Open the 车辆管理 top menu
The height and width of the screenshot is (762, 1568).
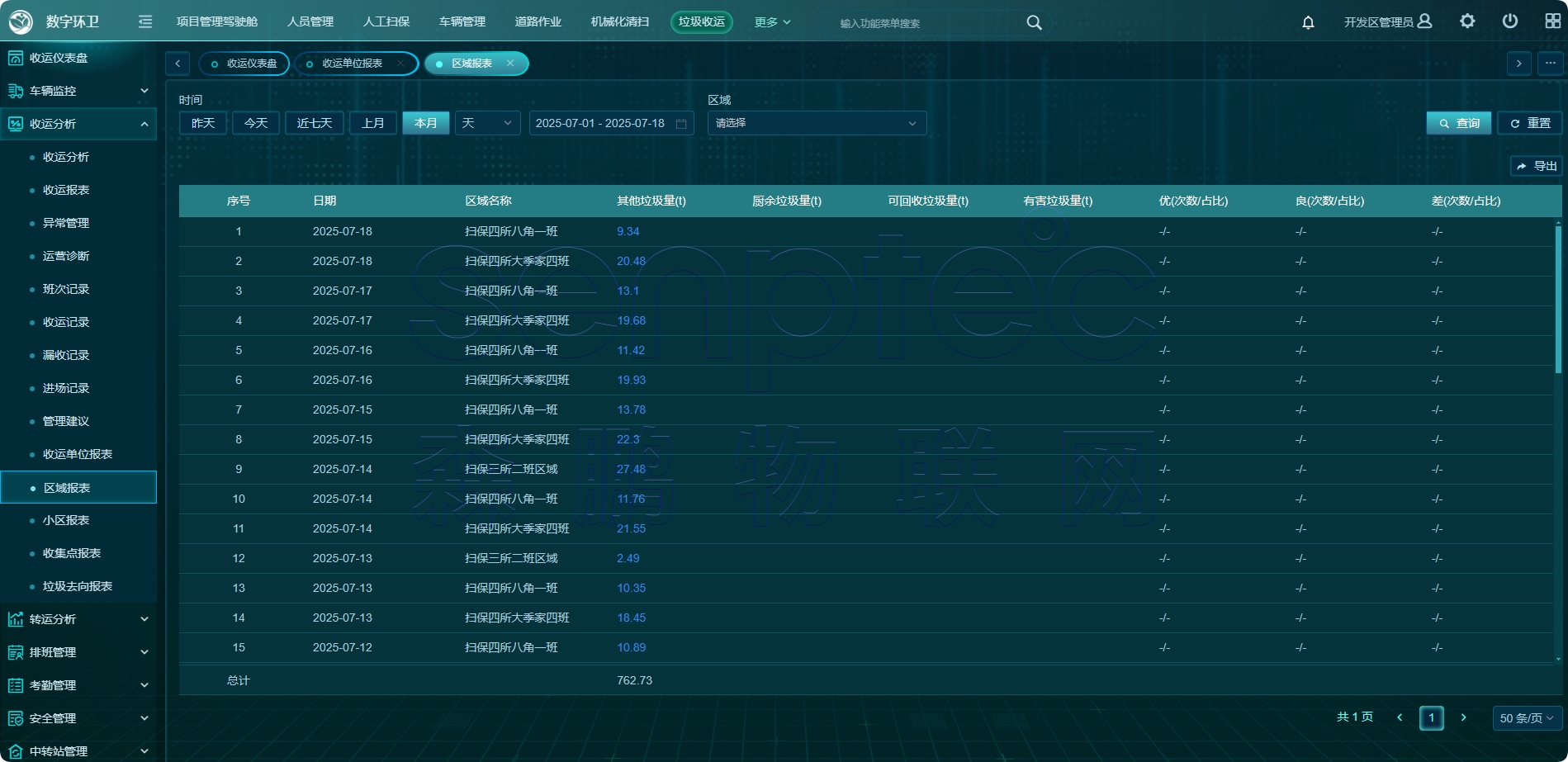point(462,21)
